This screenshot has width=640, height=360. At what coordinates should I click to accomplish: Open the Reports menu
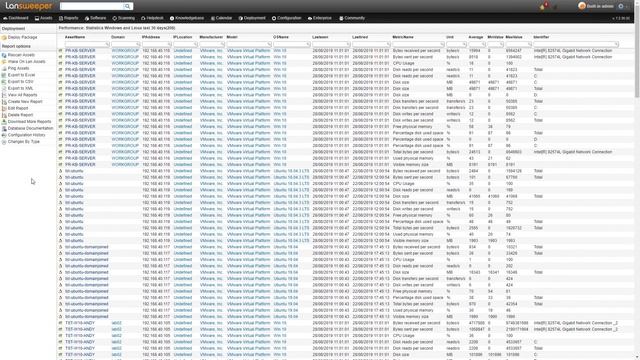pos(68,18)
